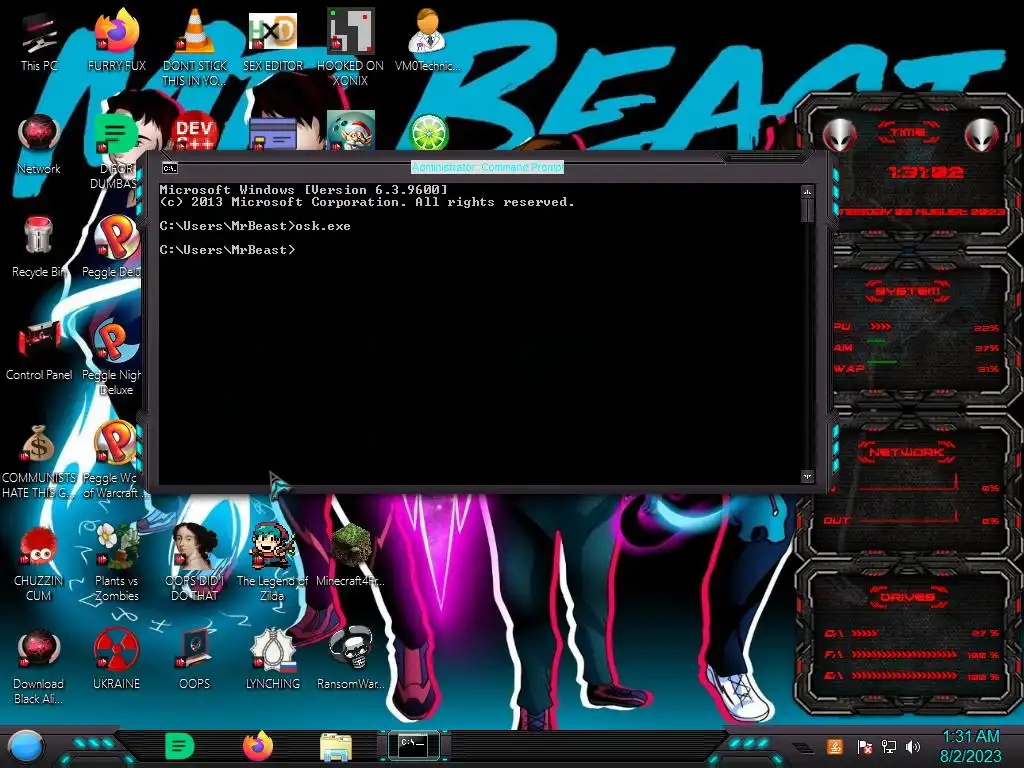Select the Minecraft4Fr... grass block icon

click(351, 555)
